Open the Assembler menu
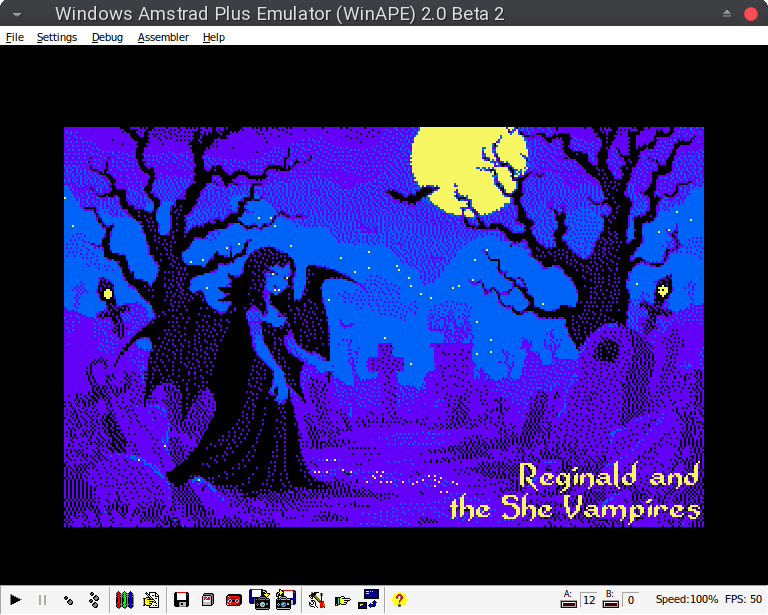This screenshot has height=615, width=768. (163, 37)
